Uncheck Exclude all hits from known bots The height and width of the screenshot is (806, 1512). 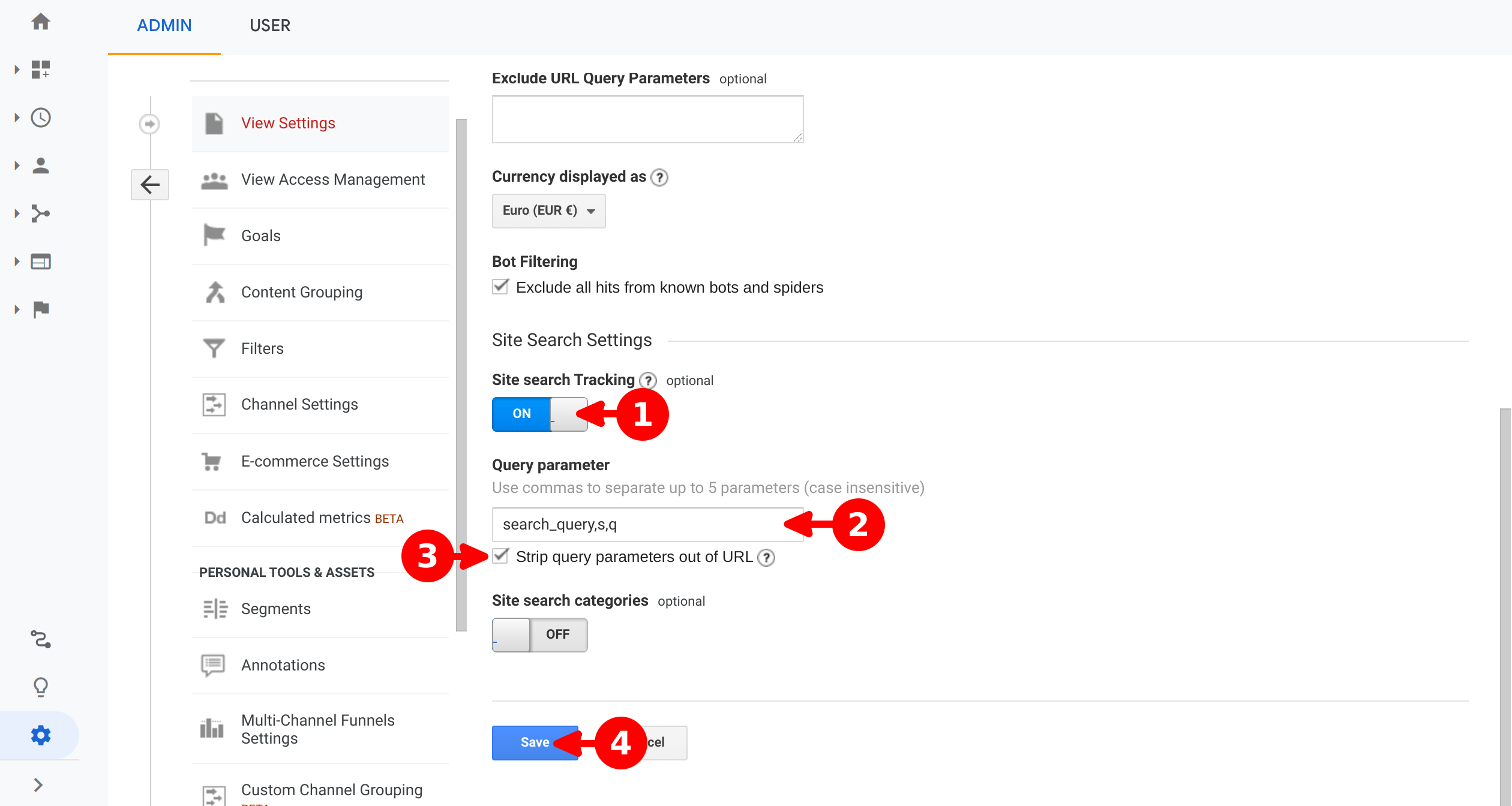pyautogui.click(x=500, y=287)
